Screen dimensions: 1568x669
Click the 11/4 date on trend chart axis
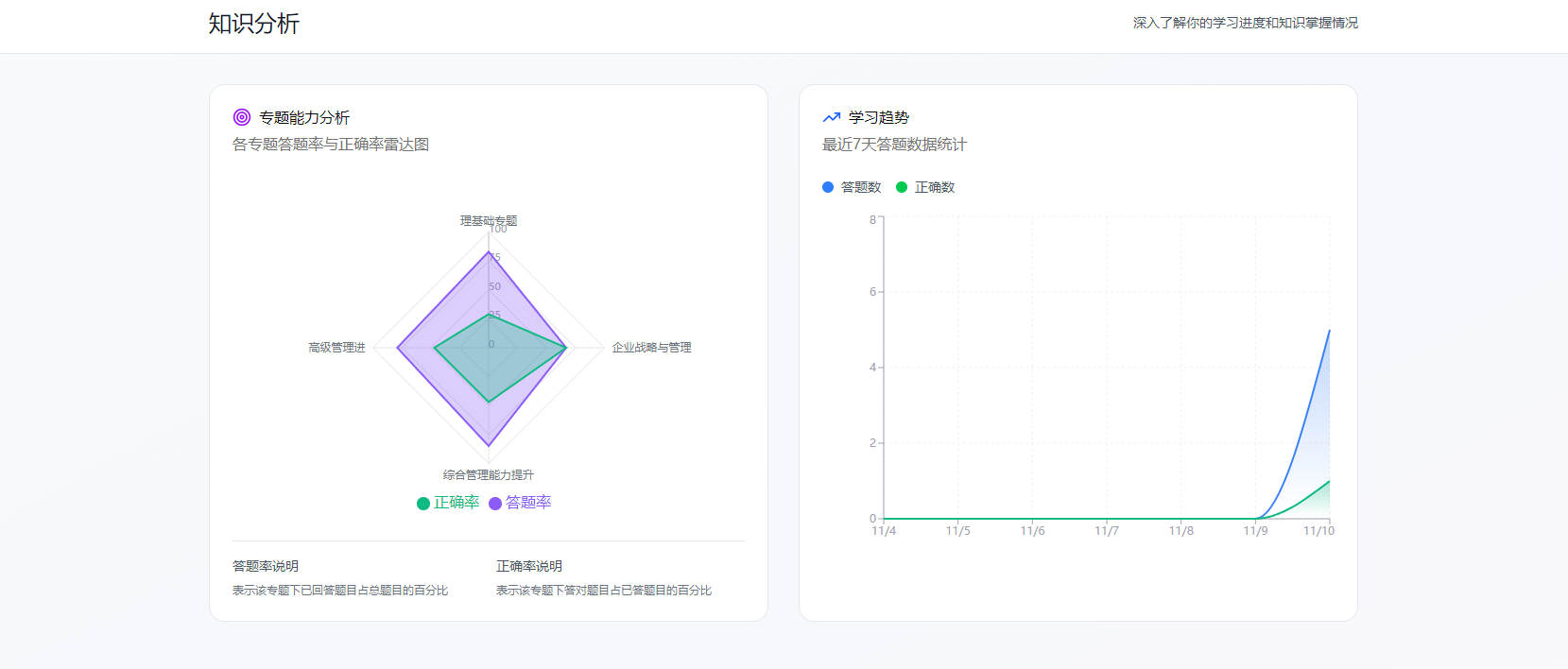pyautogui.click(x=884, y=531)
